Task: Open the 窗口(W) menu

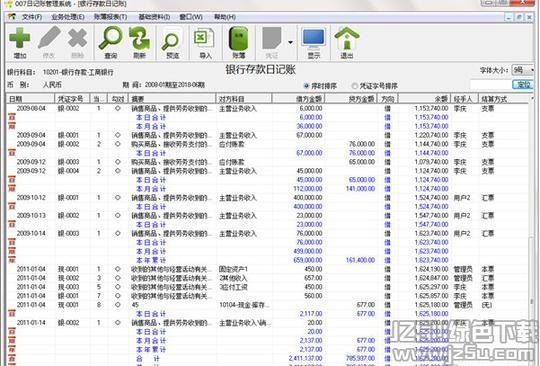Action: click(191, 17)
